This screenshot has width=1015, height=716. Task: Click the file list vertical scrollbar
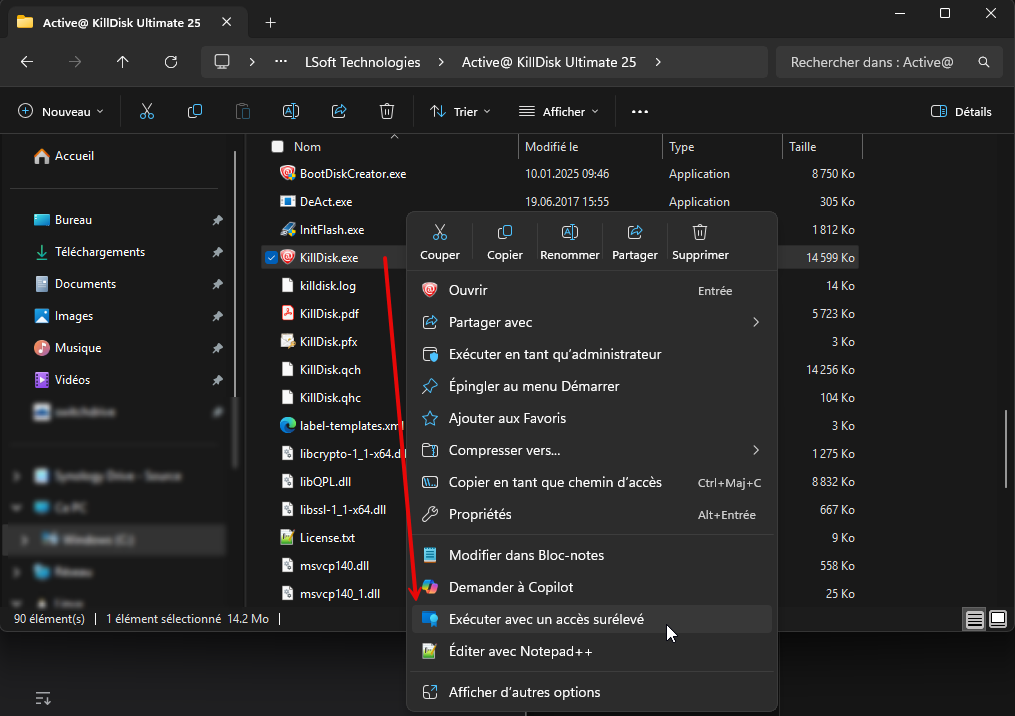point(1006,449)
